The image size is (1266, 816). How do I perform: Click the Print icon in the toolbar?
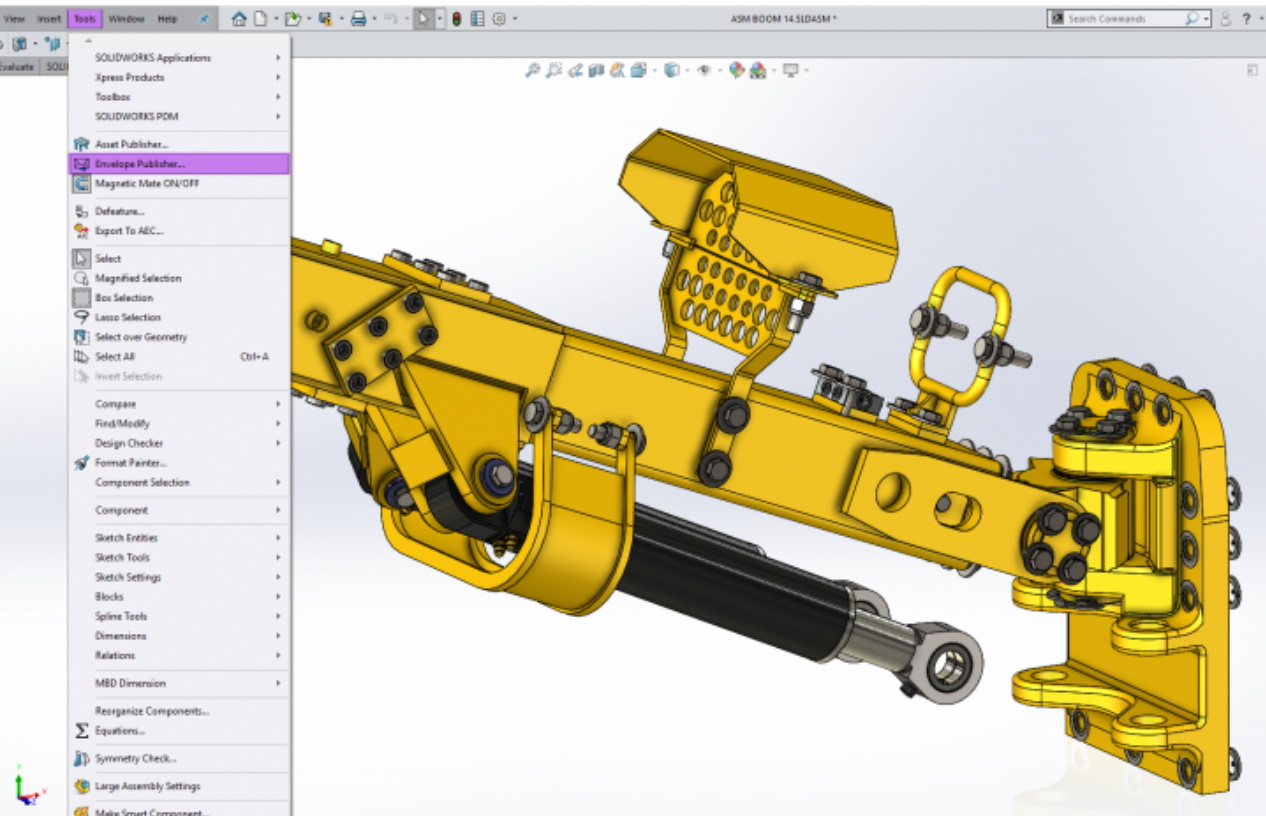coord(358,19)
